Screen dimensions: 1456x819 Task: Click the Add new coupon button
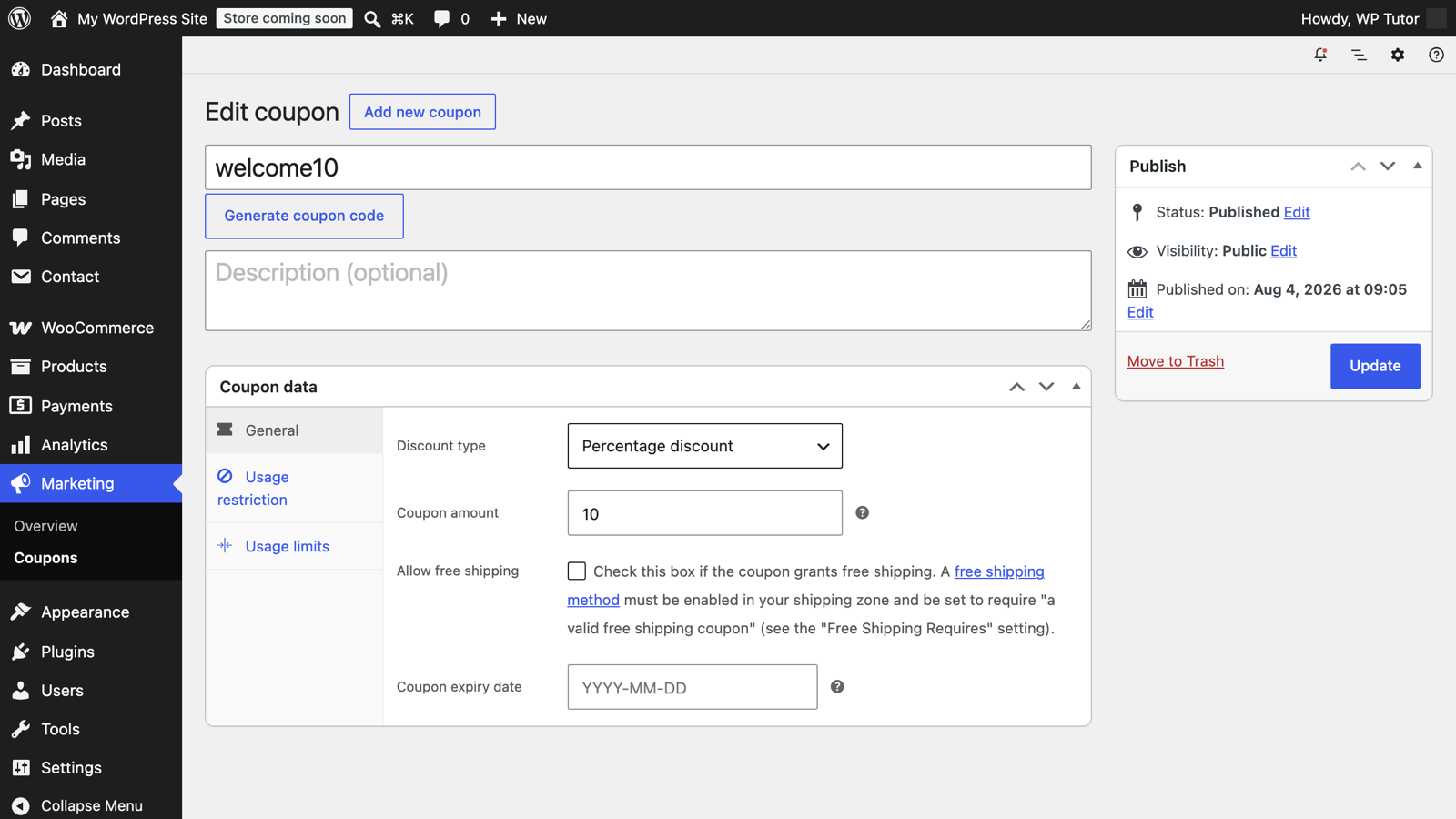422,112
